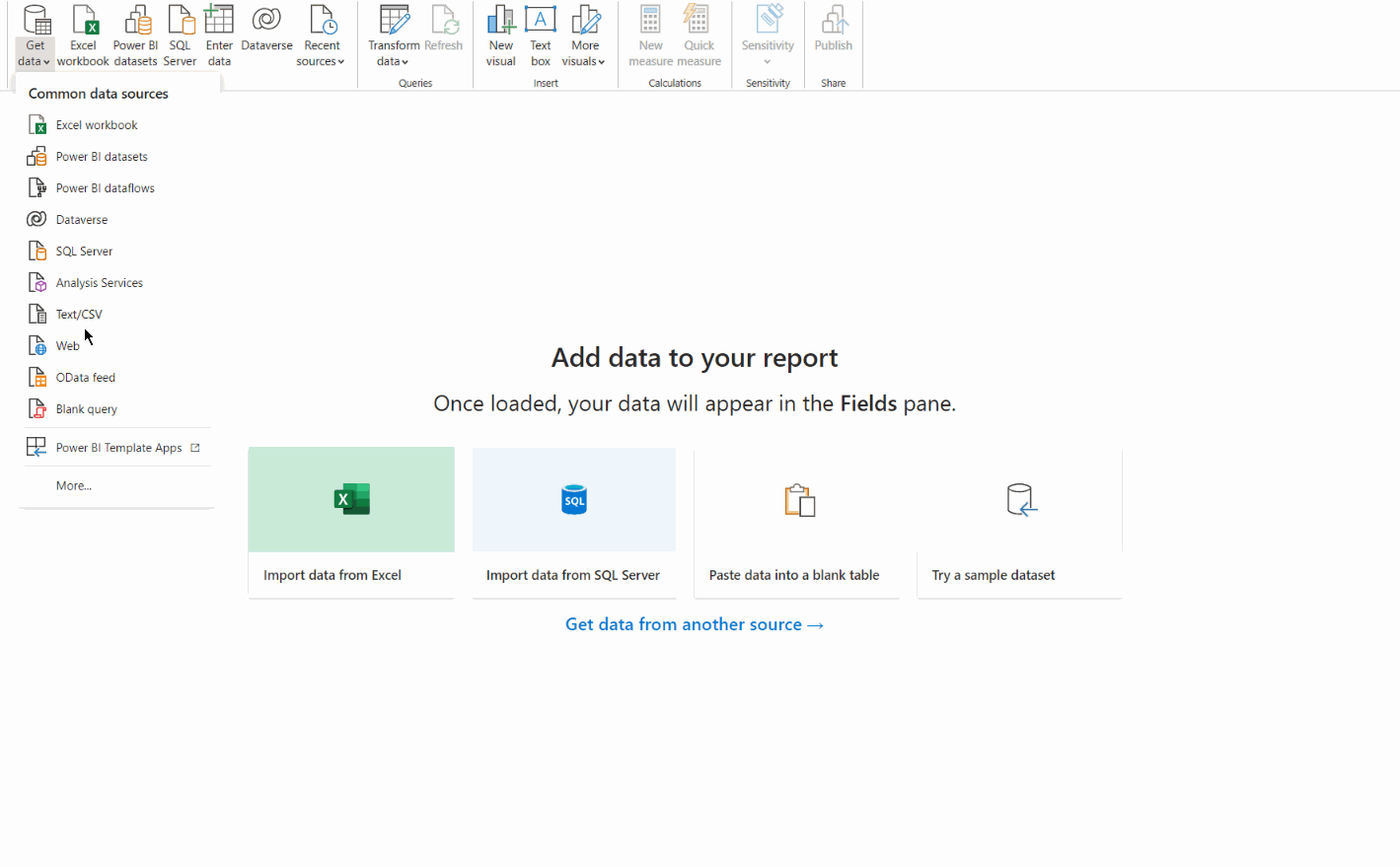Click the Analysis Services menu icon
1400x867 pixels.
37,283
